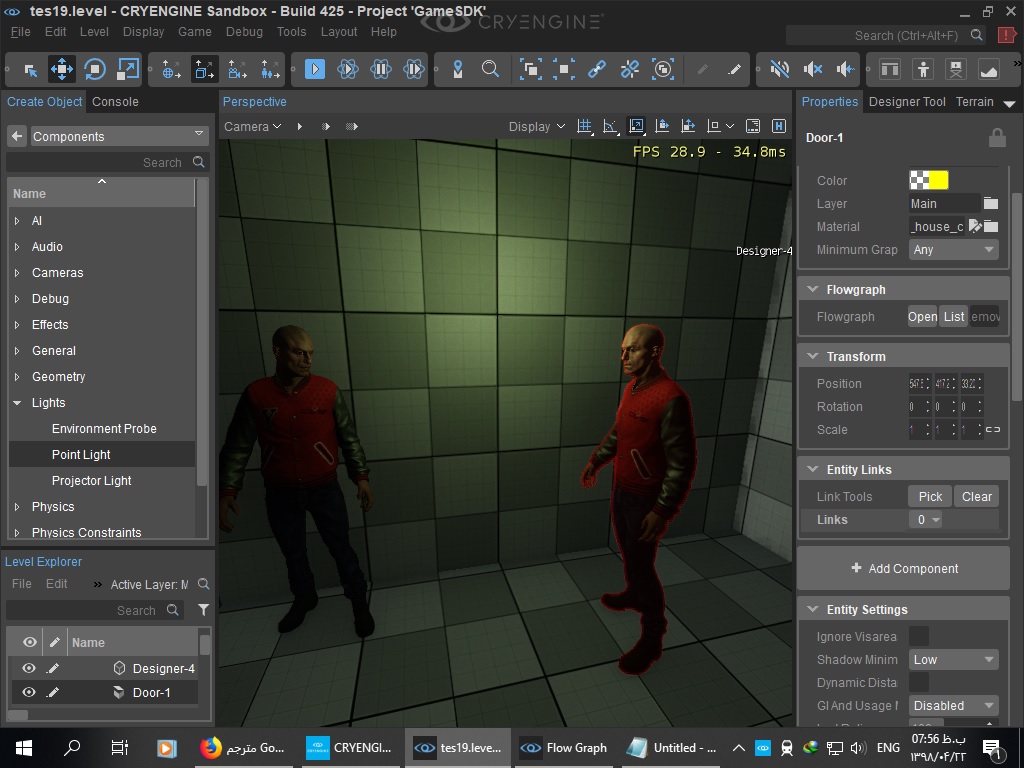
Task: Click the link objects chain icon
Action: coord(597,69)
